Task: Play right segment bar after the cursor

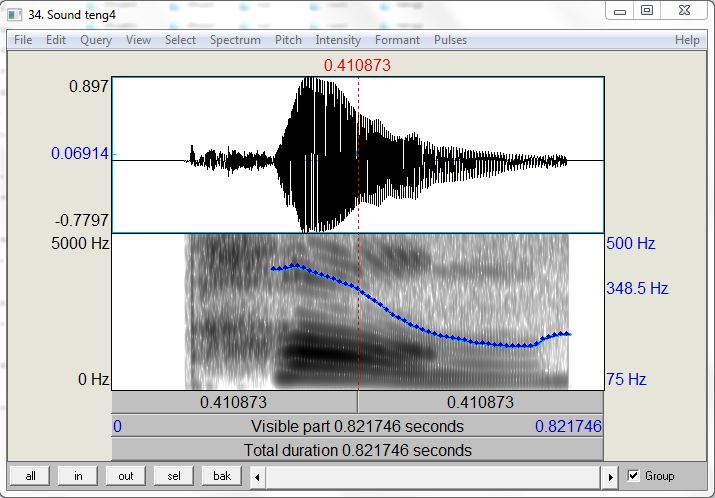Action: [481, 402]
